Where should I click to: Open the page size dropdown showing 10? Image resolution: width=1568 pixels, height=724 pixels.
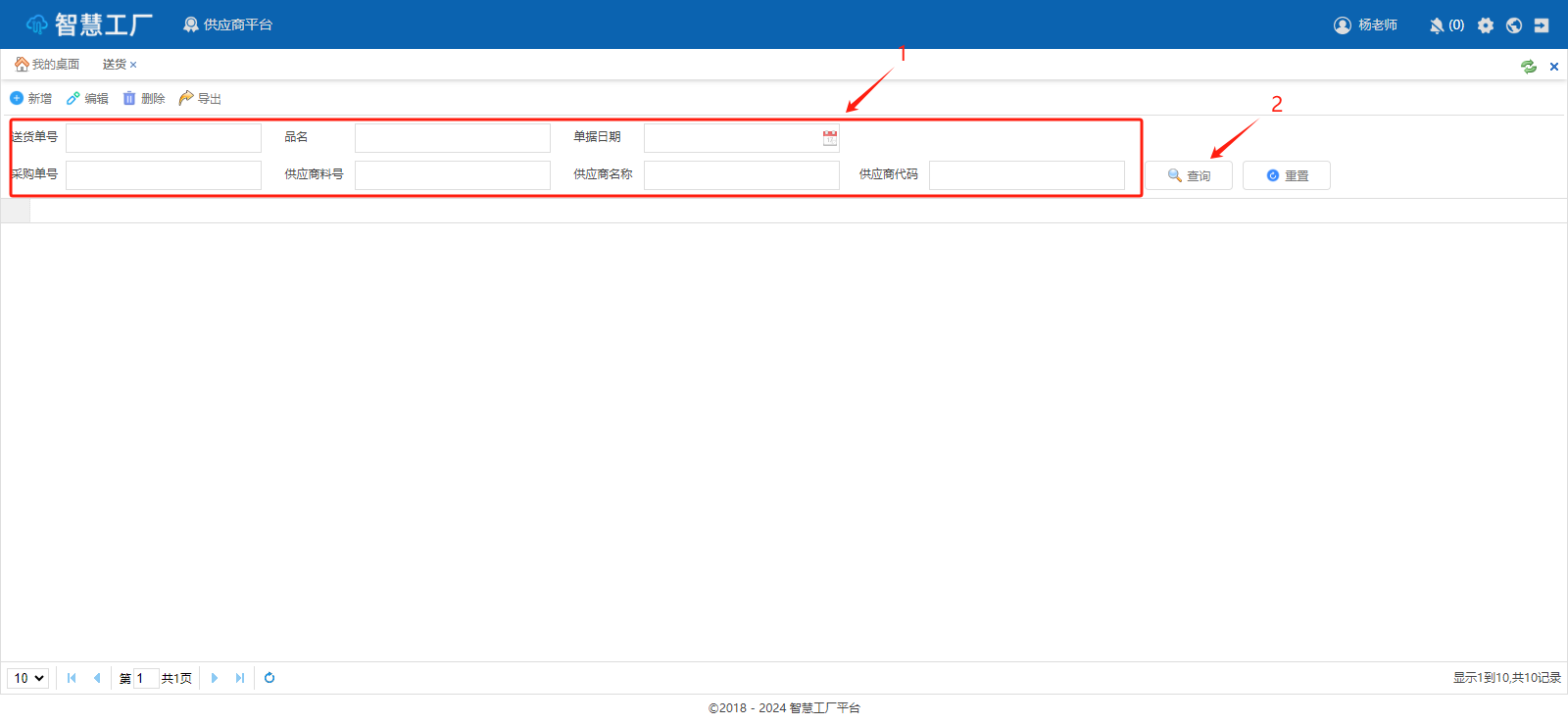28,678
